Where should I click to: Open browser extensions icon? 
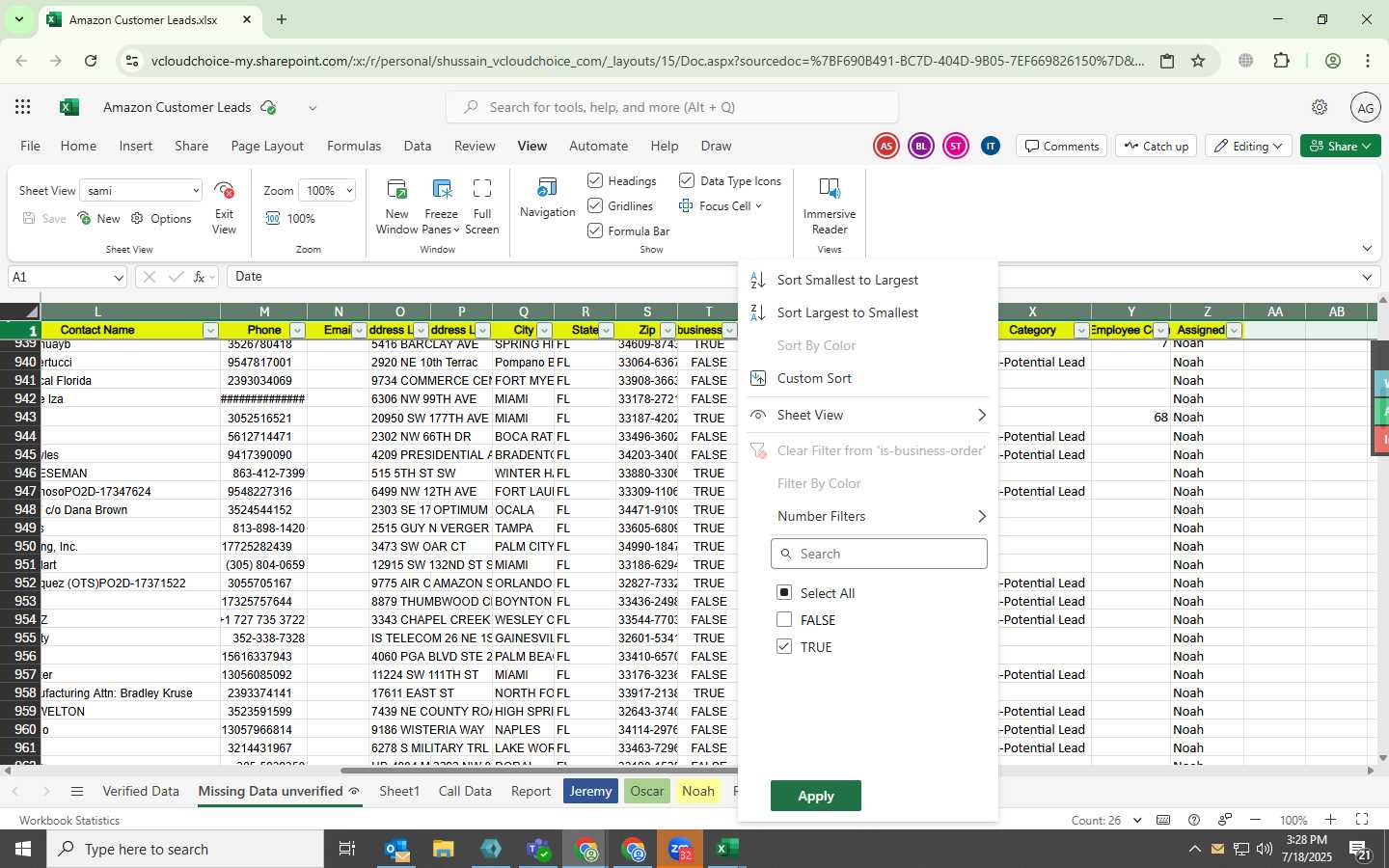pyautogui.click(x=1281, y=61)
